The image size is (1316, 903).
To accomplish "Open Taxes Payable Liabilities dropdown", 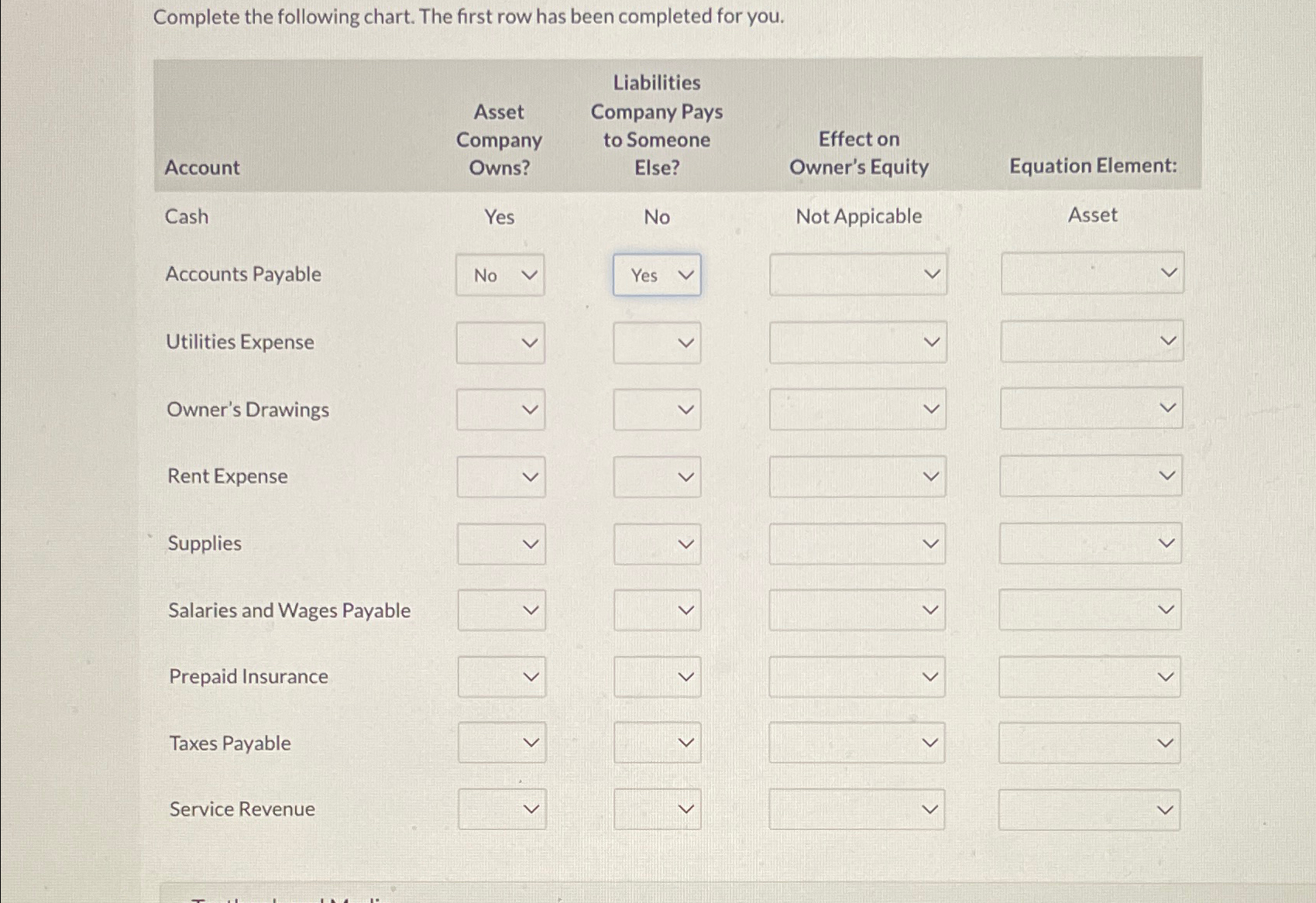I will coord(657,743).
